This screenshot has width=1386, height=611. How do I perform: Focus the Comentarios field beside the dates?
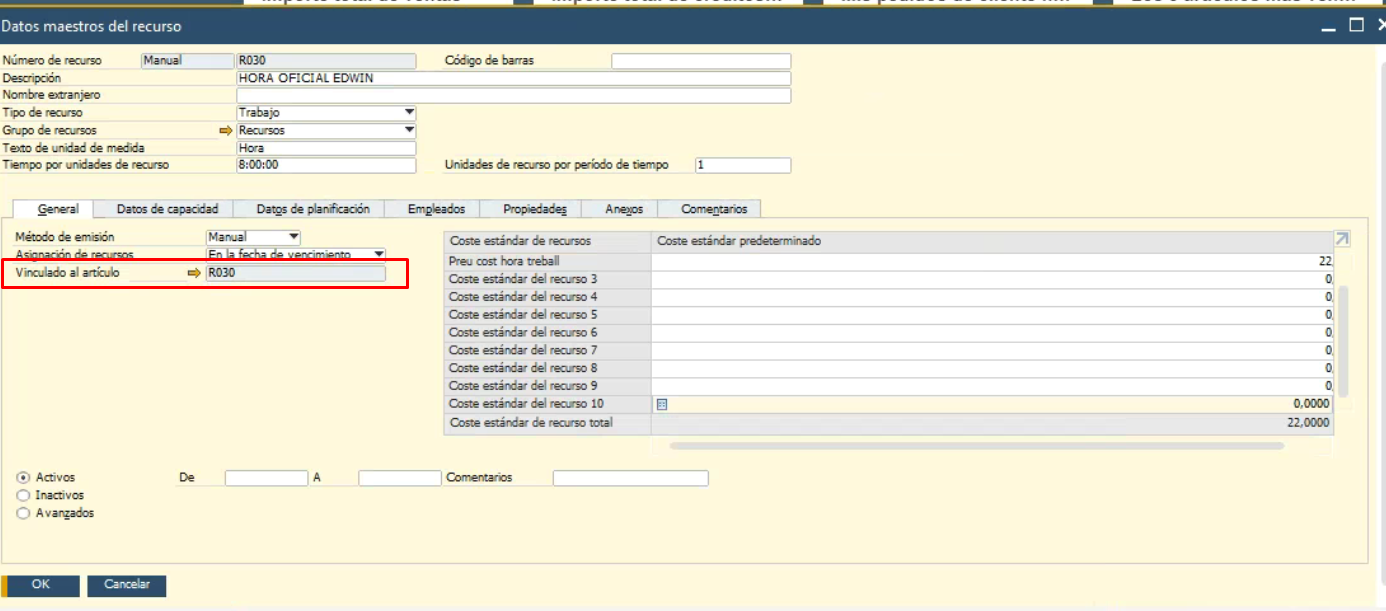click(630, 479)
